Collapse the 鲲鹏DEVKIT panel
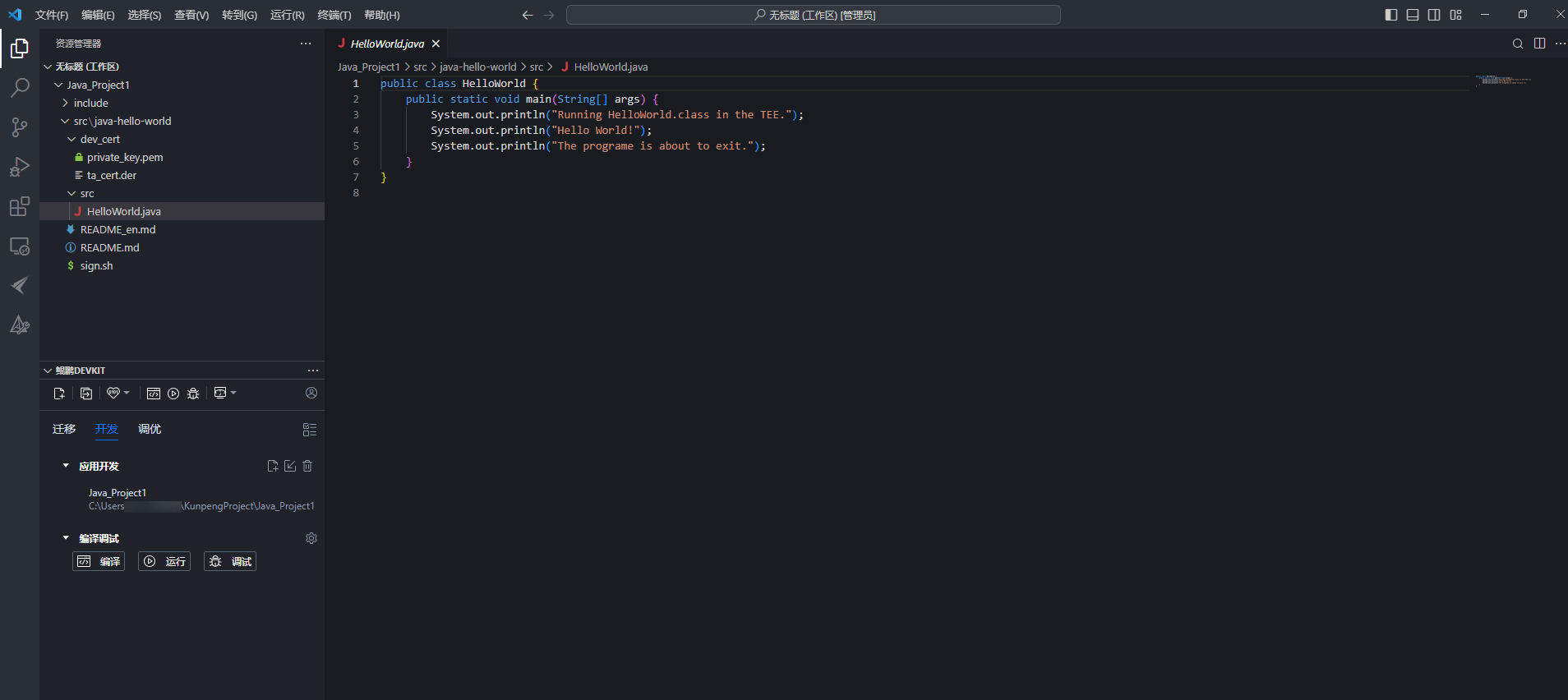Image resolution: width=1568 pixels, height=700 pixels. [48, 371]
